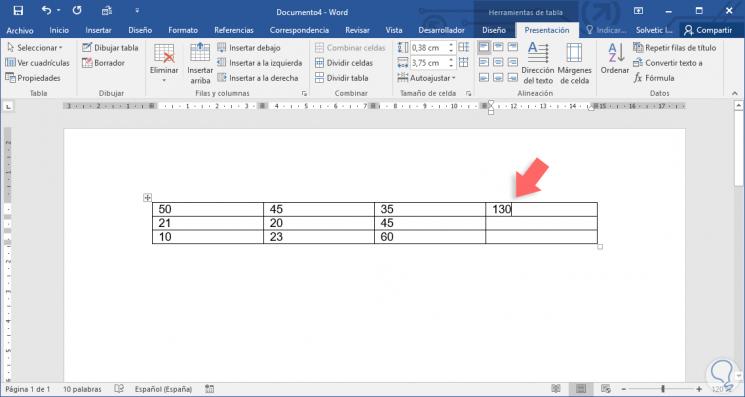The width and height of the screenshot is (745, 397).
Task: Click the Eliminar table icon
Action: (164, 54)
